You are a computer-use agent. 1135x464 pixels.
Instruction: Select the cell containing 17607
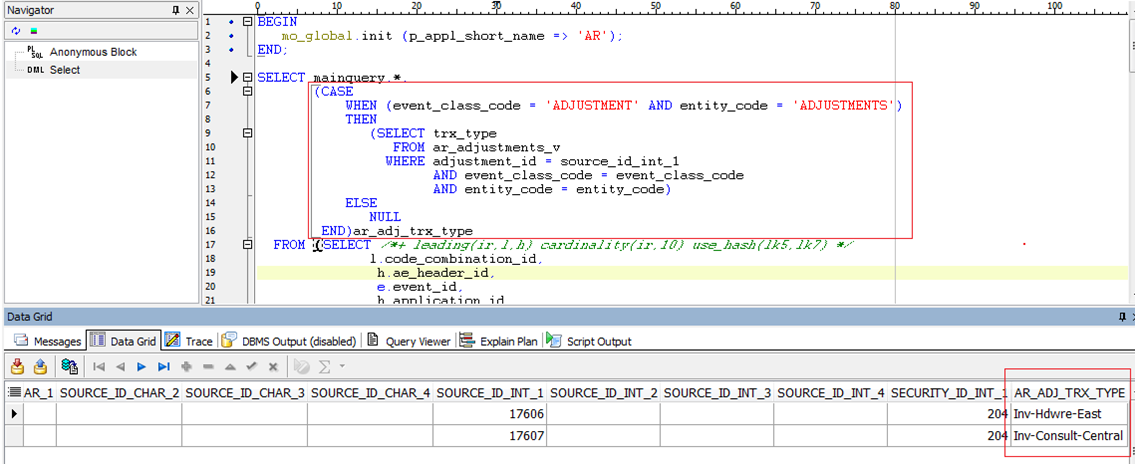pos(490,436)
